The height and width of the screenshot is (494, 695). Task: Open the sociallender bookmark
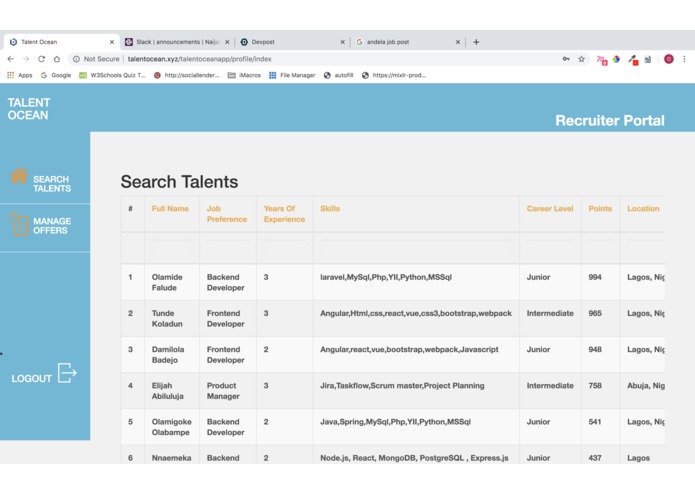pyautogui.click(x=187, y=75)
